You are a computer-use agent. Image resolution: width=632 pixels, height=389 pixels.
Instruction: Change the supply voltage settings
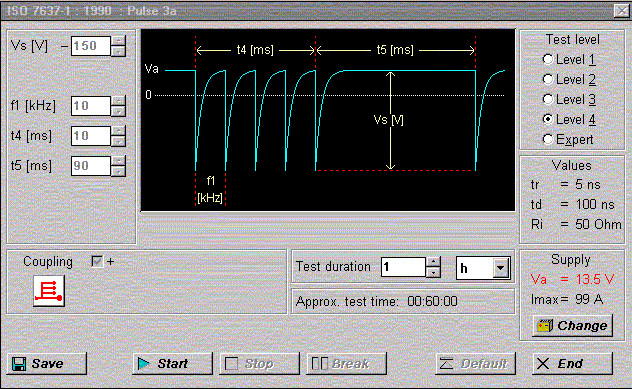(x=573, y=326)
